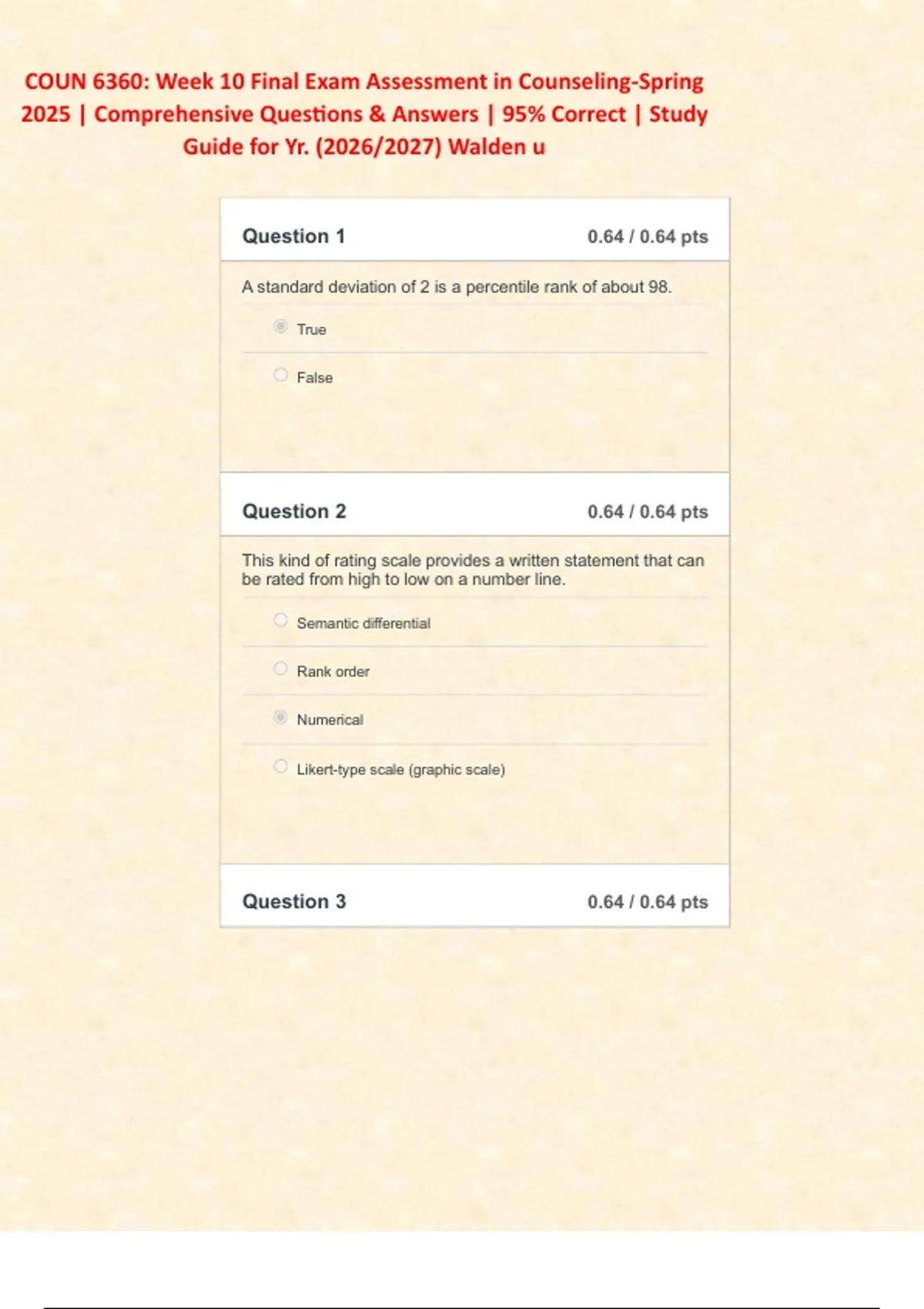
Task: Select the True radio button
Action: [x=281, y=326]
